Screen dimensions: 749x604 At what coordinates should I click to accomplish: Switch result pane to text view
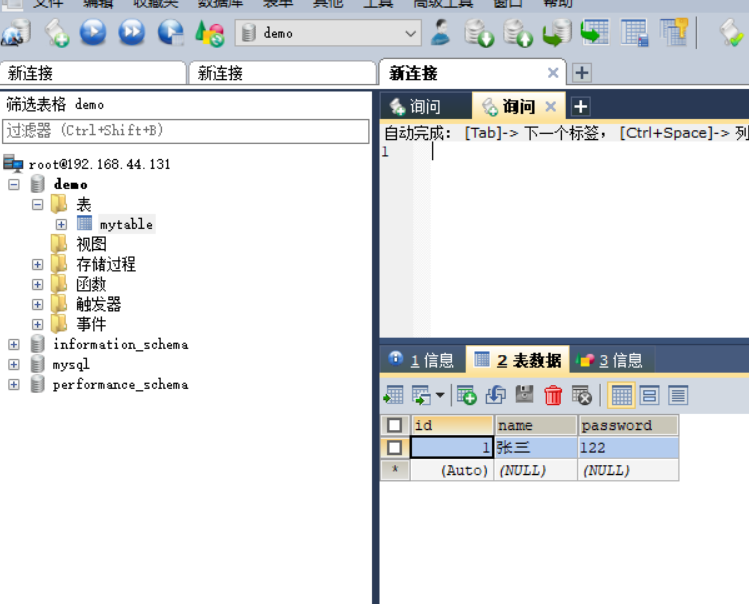[678, 395]
